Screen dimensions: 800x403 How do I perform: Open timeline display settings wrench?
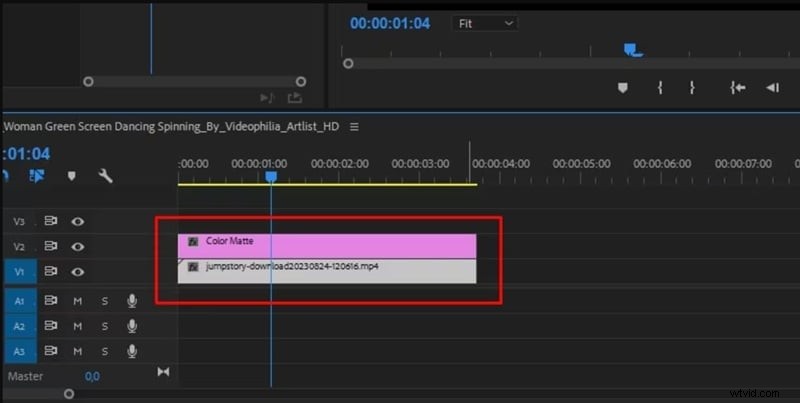coord(105,176)
